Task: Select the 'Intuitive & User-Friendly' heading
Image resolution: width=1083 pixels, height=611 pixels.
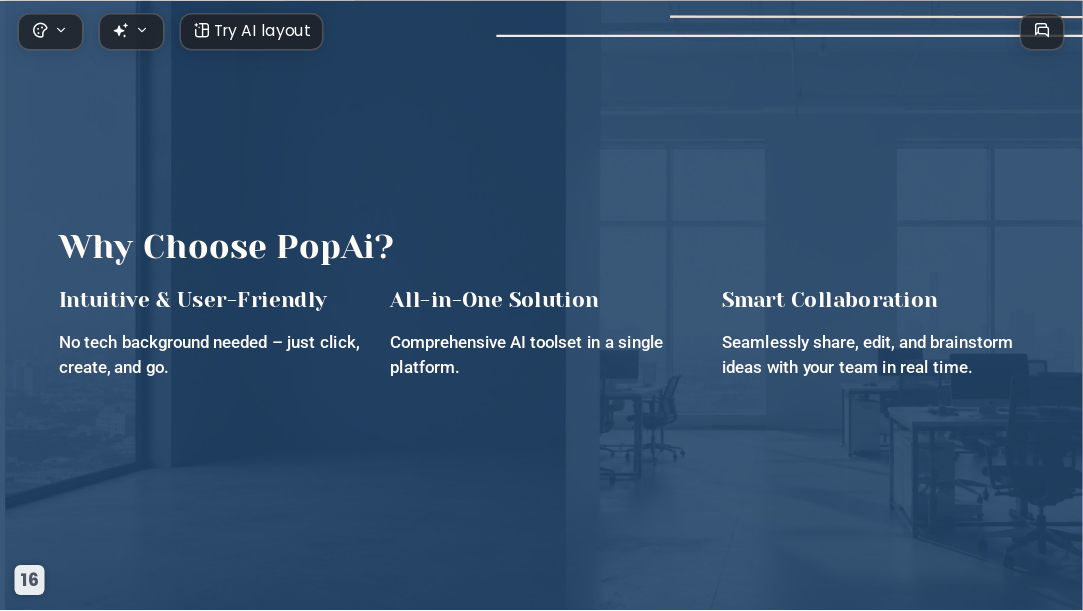Action: pyautogui.click(x=193, y=300)
